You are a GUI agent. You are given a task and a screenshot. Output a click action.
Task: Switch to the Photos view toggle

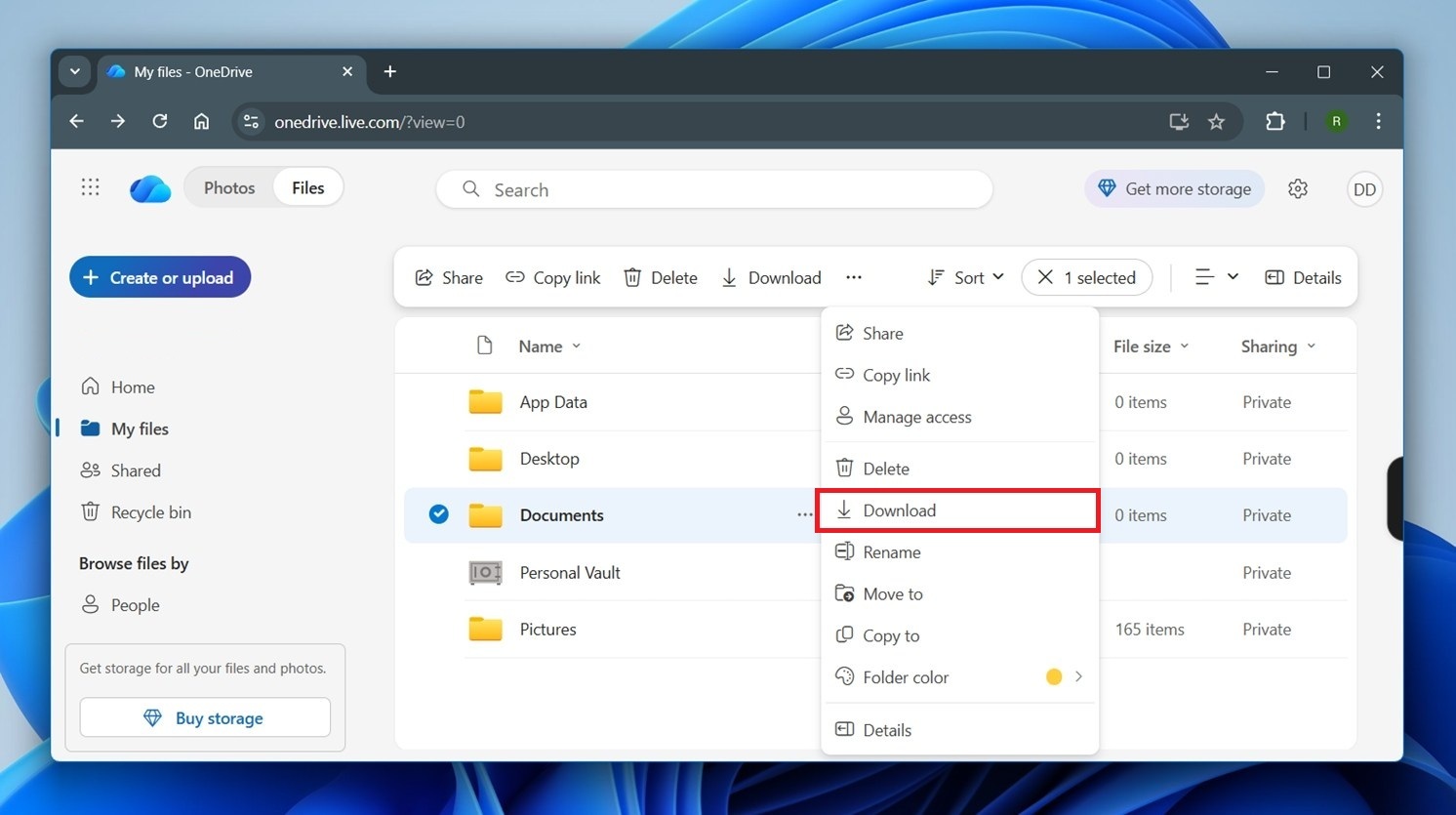tap(229, 186)
